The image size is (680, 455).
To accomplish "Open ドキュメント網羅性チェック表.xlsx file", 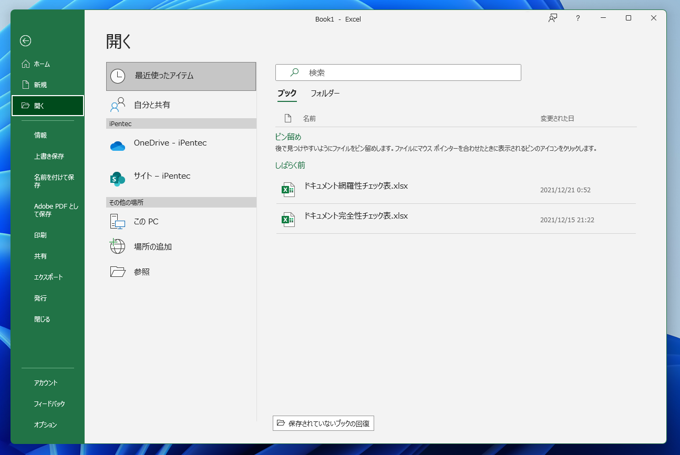I will [x=456, y=190].
